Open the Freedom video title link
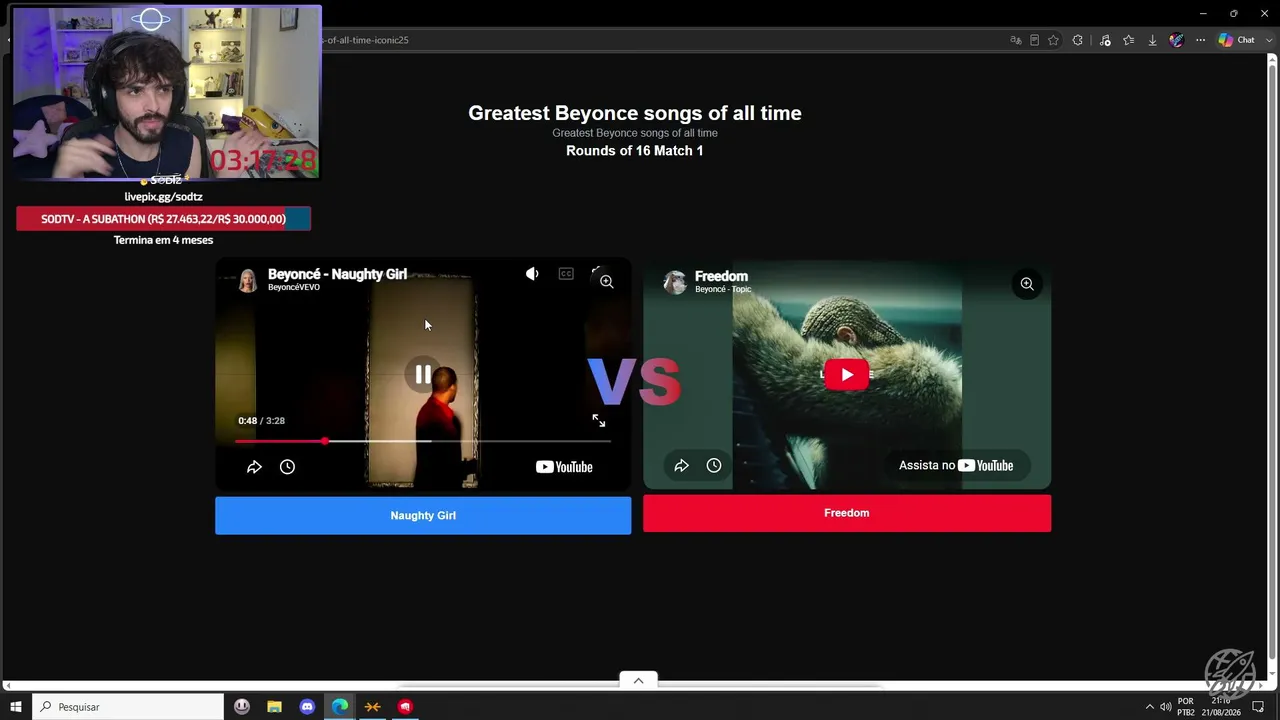This screenshot has width=1280, height=720. click(721, 276)
